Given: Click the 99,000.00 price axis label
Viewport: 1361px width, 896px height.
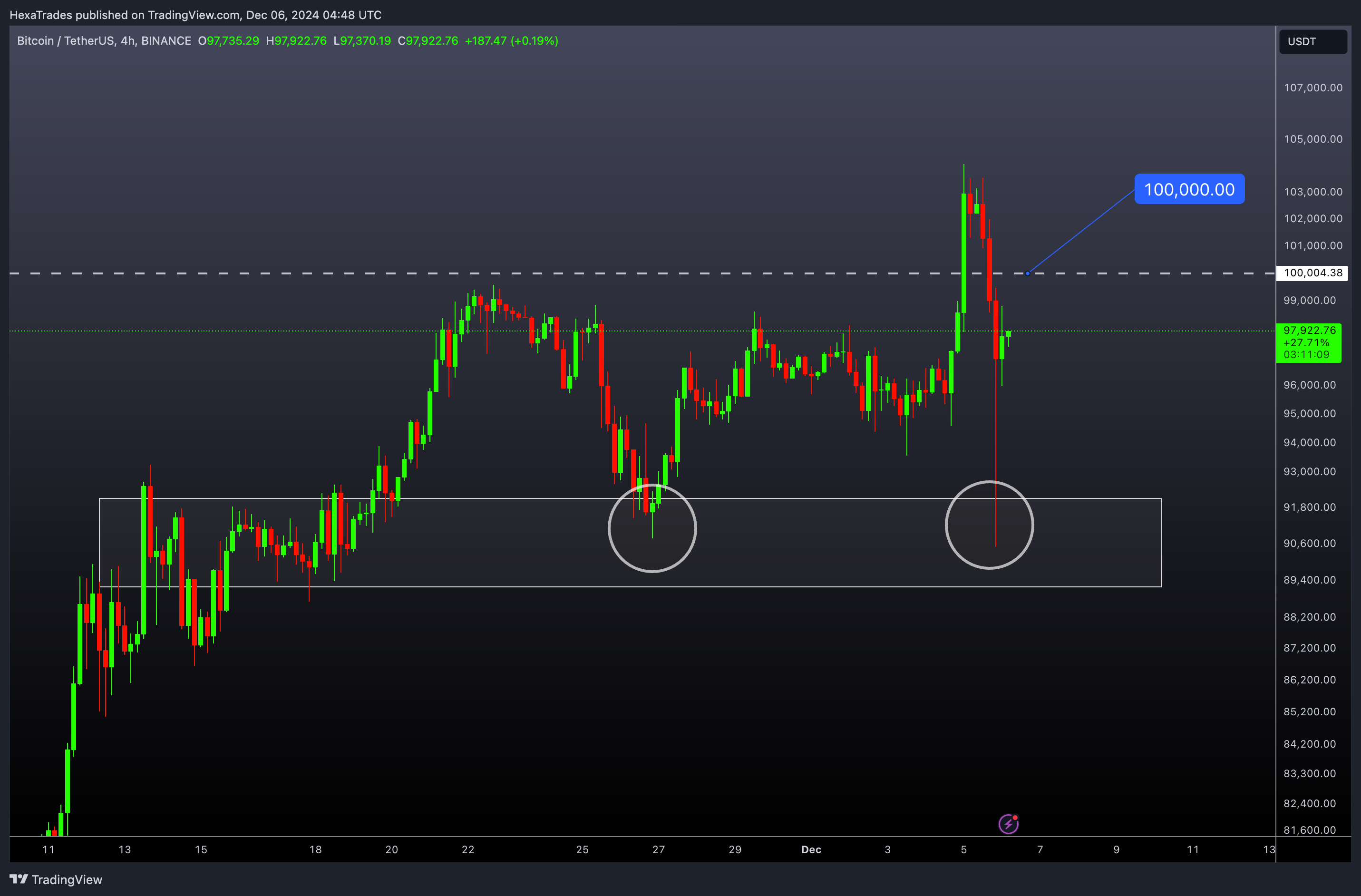Looking at the screenshot, I should [1310, 300].
